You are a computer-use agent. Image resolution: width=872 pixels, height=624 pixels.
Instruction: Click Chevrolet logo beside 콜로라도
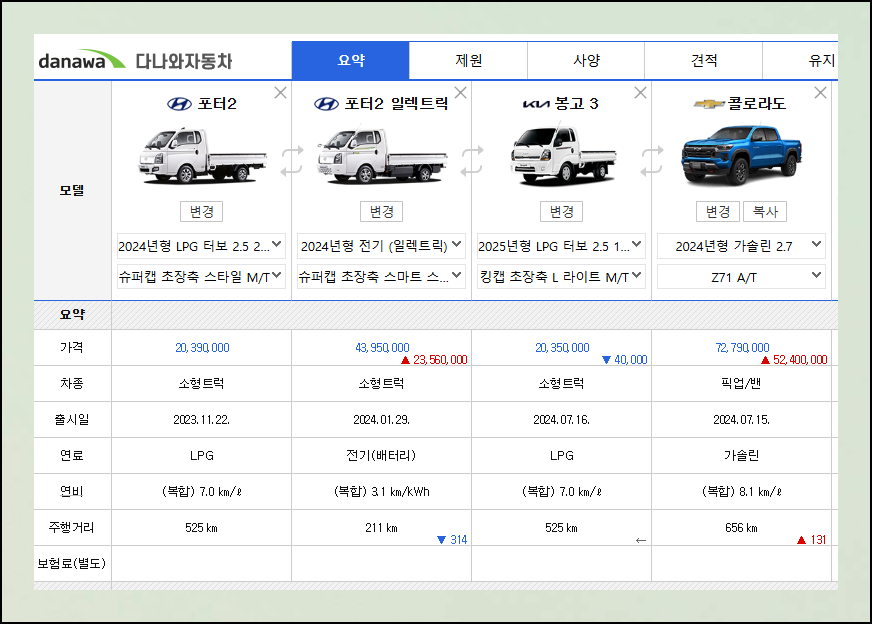point(709,104)
